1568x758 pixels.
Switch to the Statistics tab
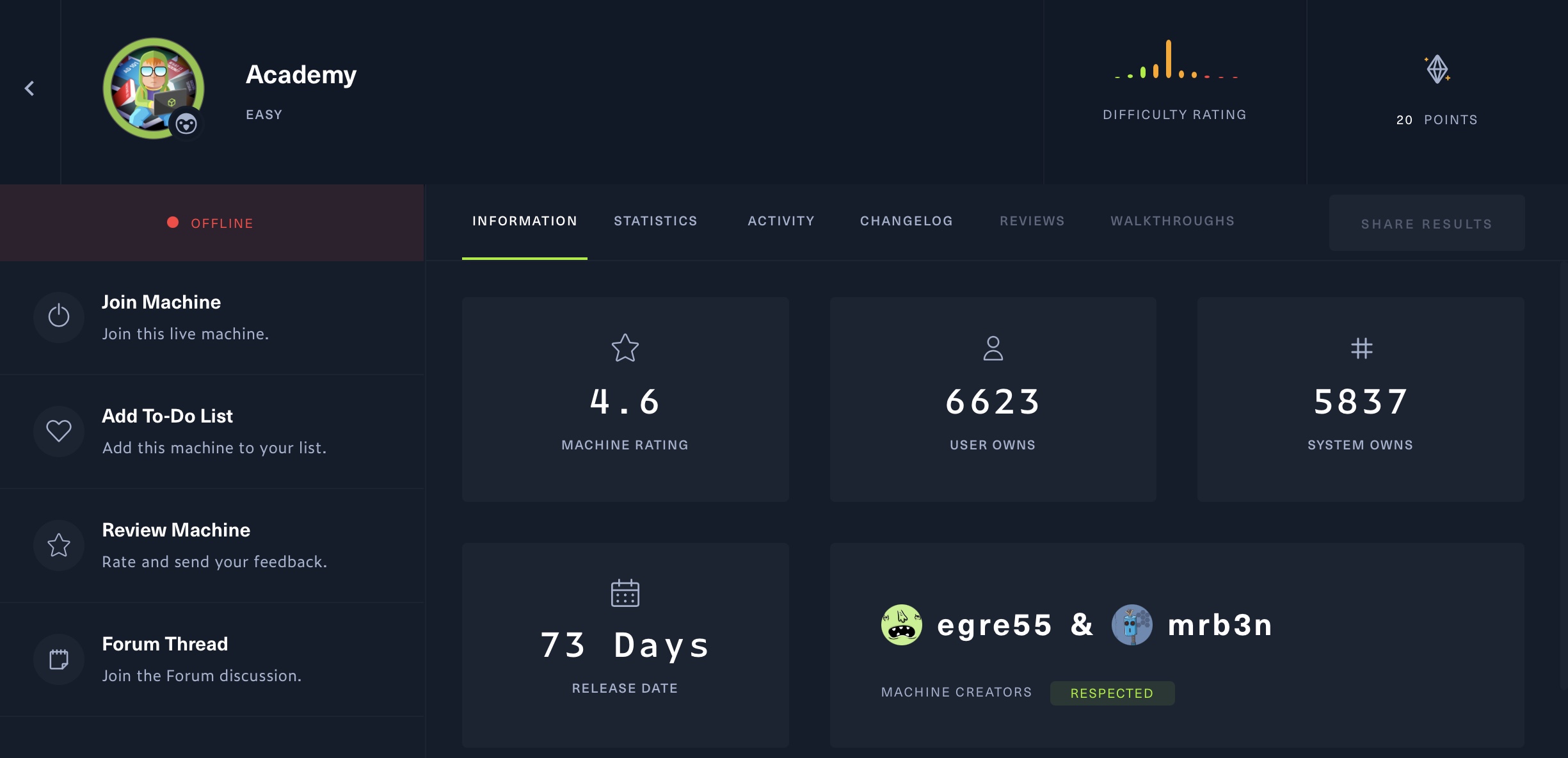pos(655,221)
